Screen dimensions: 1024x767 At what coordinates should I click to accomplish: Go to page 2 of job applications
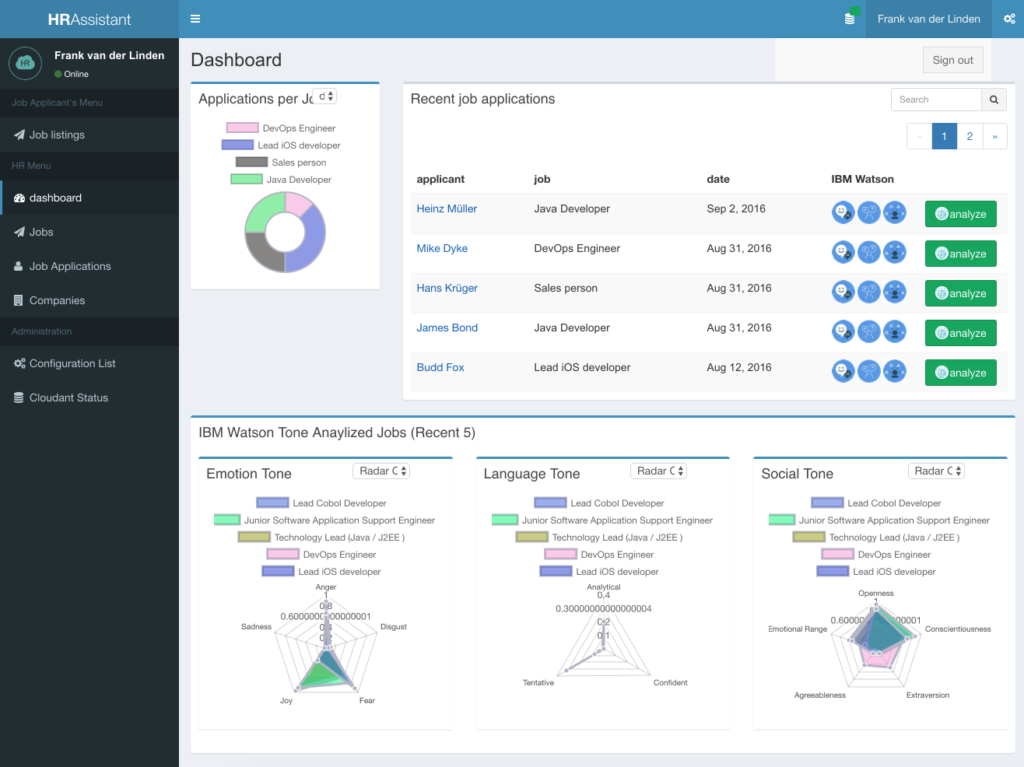point(969,137)
